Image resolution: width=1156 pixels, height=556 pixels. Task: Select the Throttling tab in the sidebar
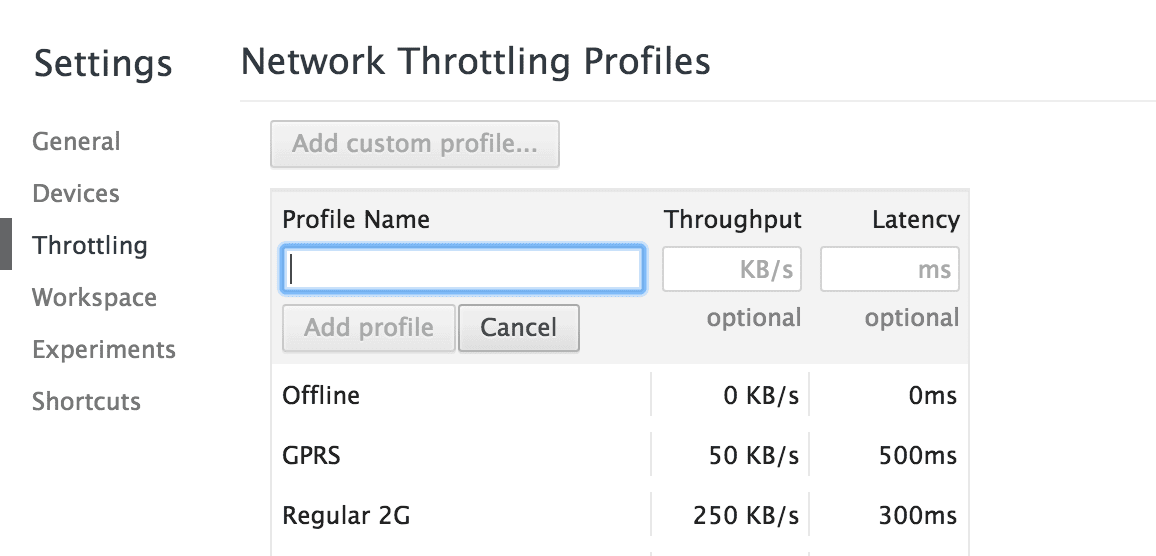click(90, 246)
